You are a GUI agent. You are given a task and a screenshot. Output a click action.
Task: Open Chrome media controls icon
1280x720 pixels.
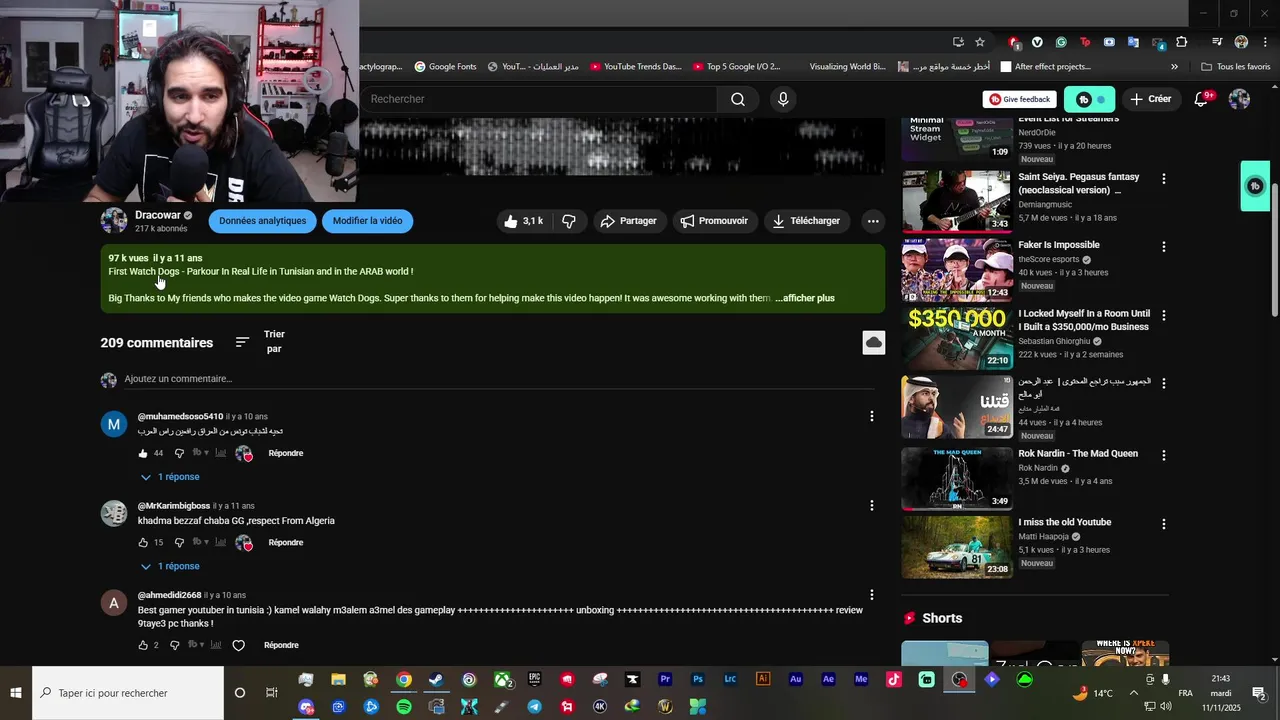1217,42
